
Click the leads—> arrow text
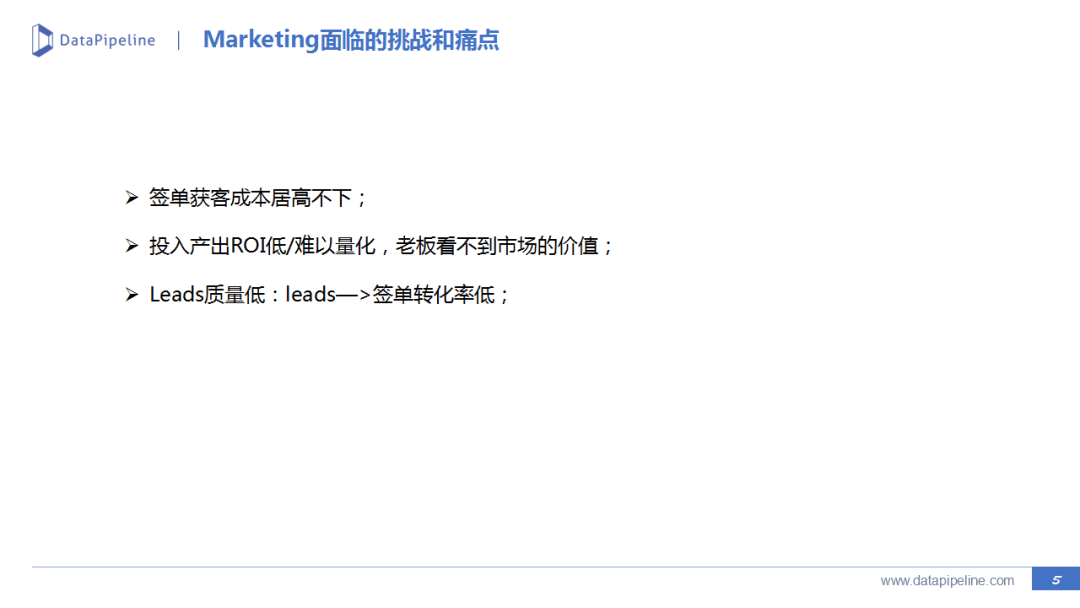point(328,295)
